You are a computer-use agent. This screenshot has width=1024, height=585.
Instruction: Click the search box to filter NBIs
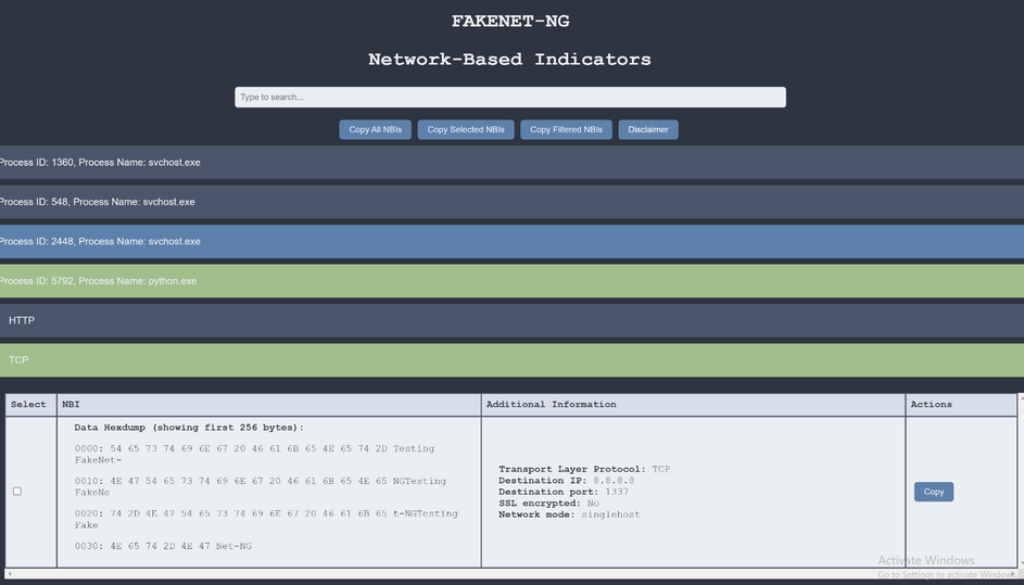(510, 97)
